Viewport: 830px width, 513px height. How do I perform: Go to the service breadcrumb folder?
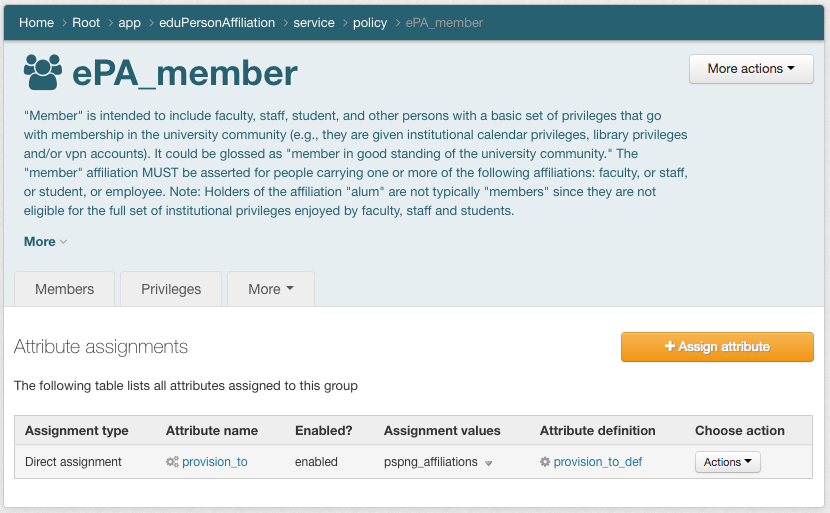[x=314, y=22]
